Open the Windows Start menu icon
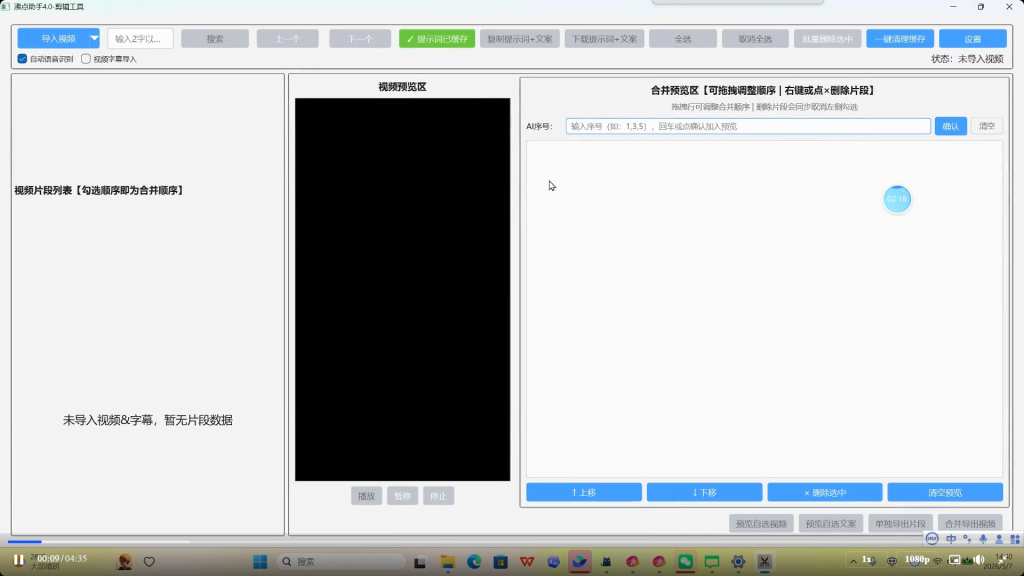Image resolution: width=1024 pixels, height=576 pixels. click(x=260, y=562)
